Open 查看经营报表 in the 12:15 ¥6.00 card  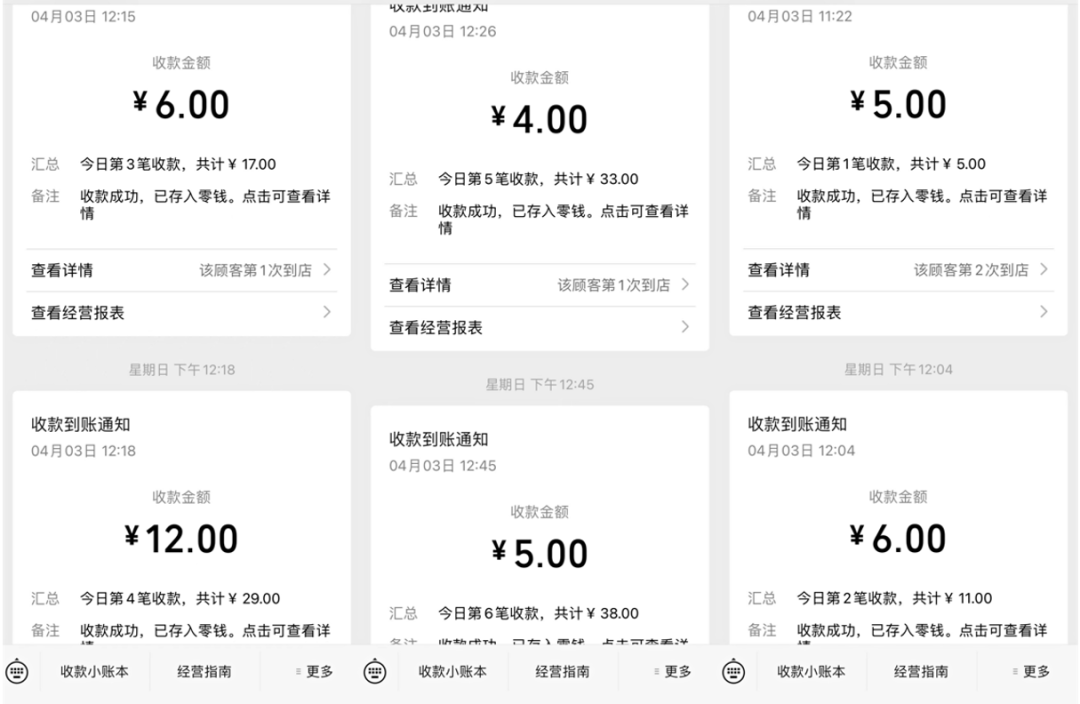[78, 313]
